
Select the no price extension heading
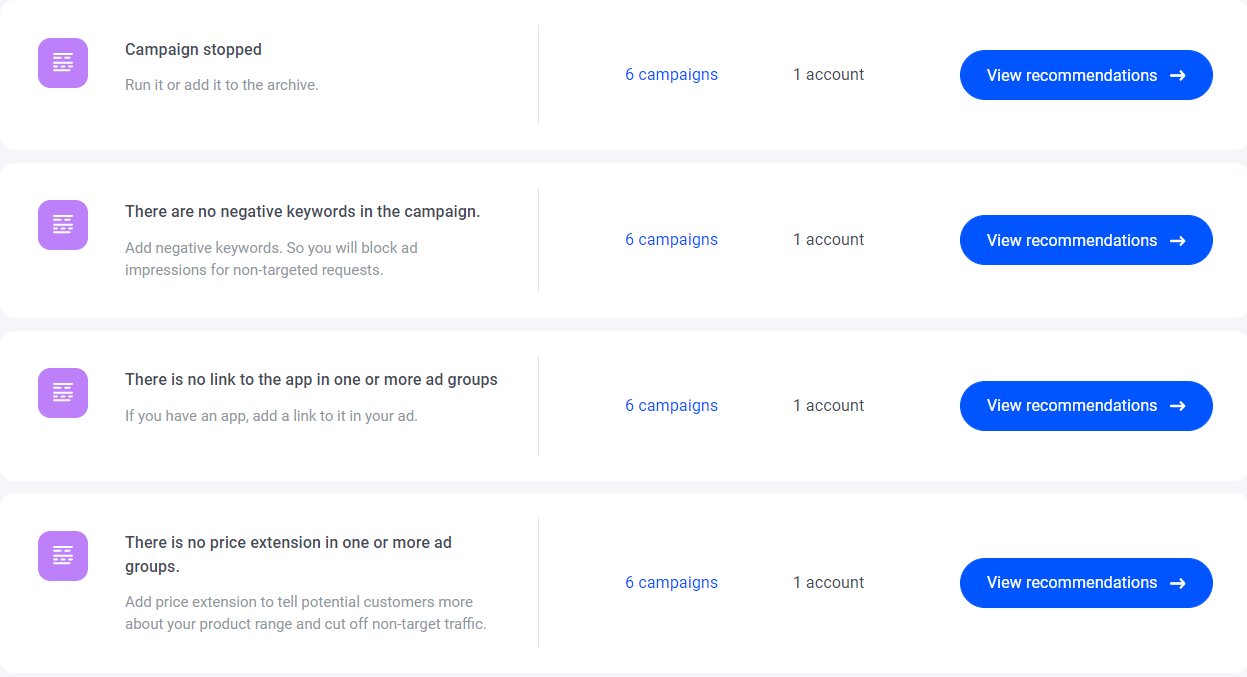[x=288, y=554]
